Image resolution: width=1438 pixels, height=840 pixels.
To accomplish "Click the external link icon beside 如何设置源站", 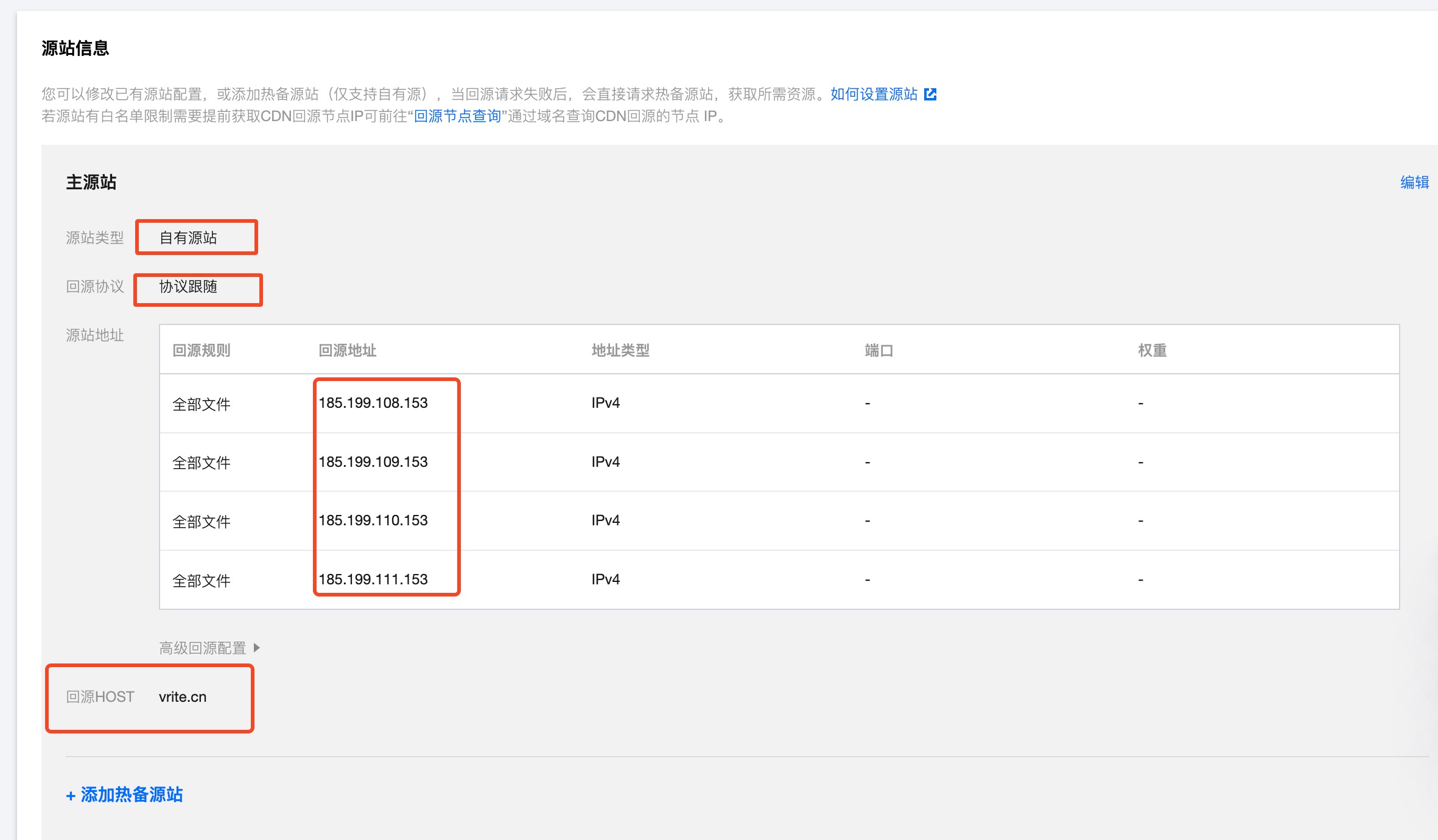I will coord(931,94).
